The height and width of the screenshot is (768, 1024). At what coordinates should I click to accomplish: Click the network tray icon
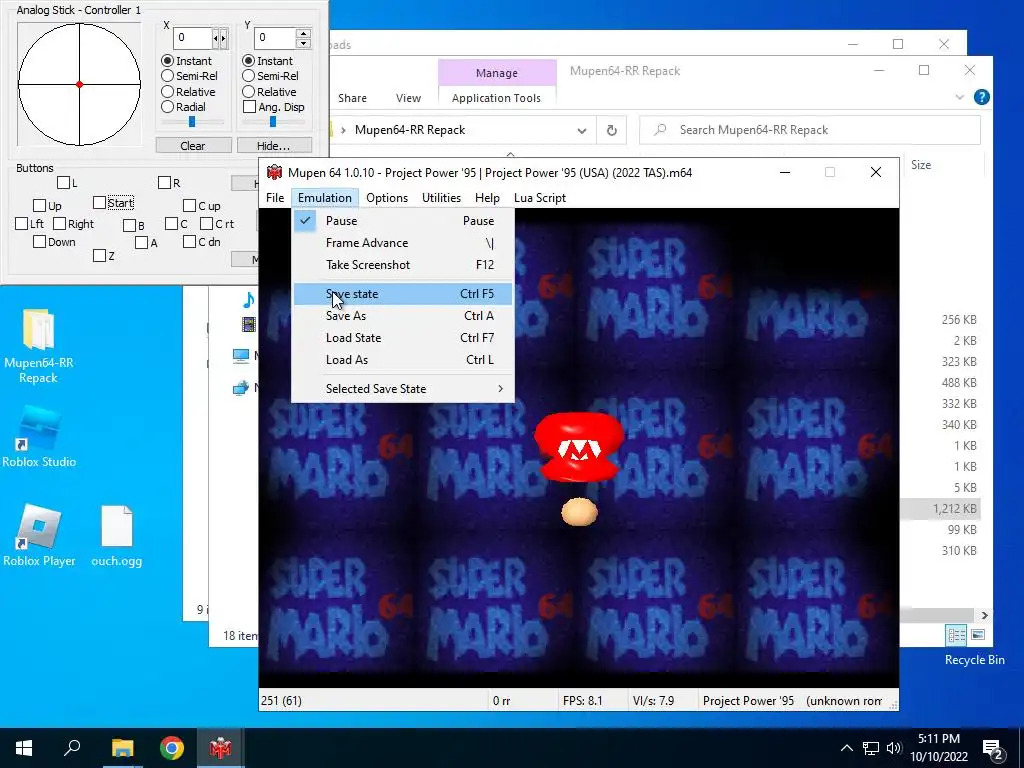coord(871,748)
